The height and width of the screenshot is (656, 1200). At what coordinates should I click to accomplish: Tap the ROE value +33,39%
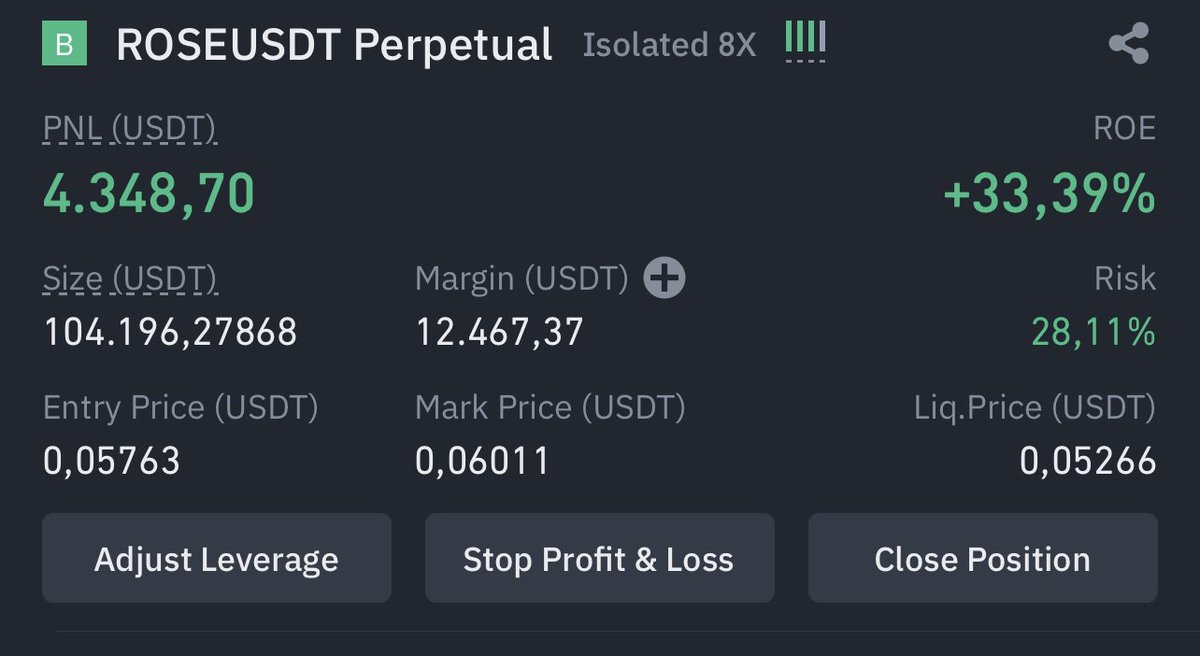1049,193
